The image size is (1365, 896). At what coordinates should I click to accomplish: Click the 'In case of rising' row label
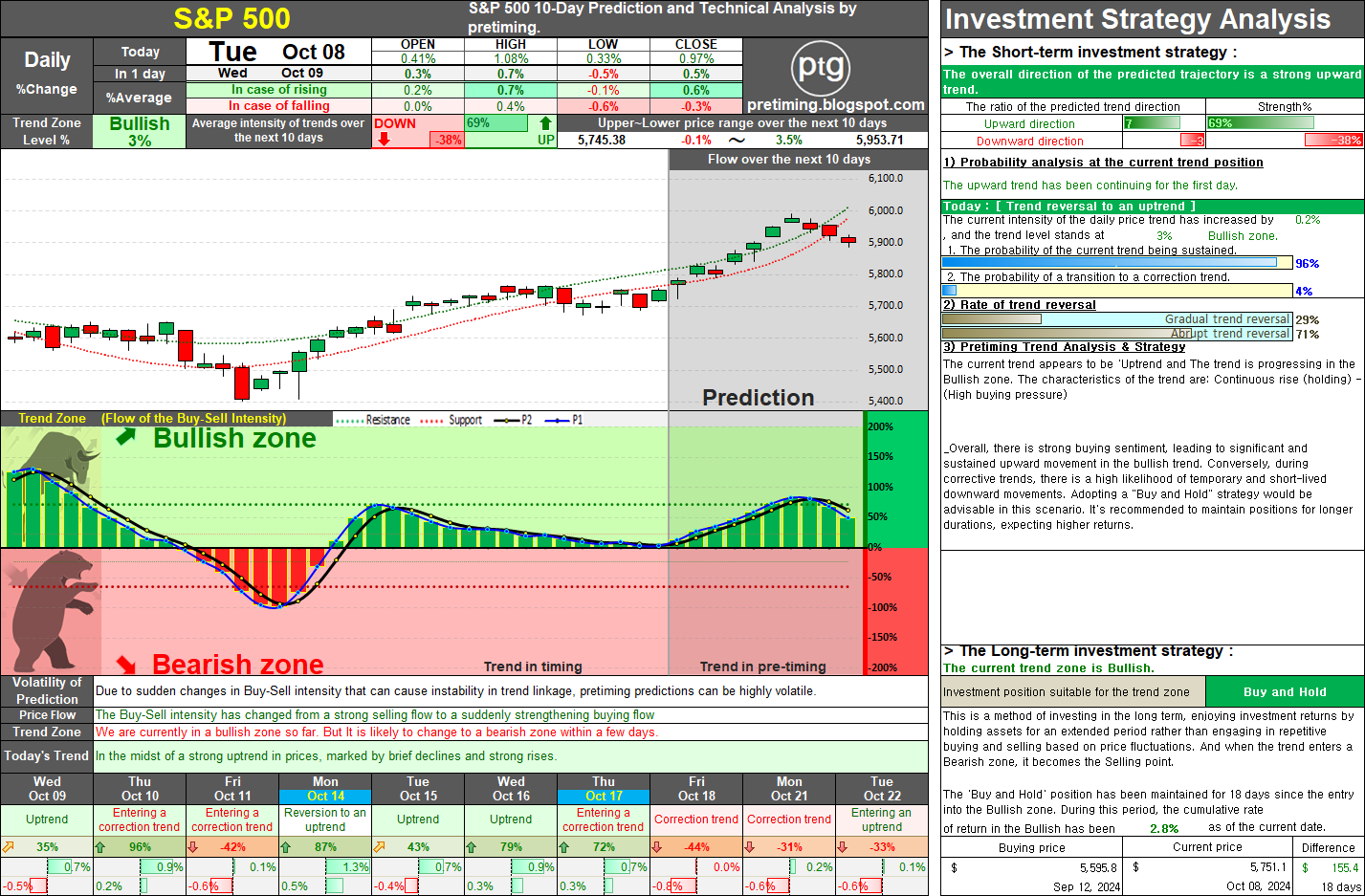coord(279,90)
